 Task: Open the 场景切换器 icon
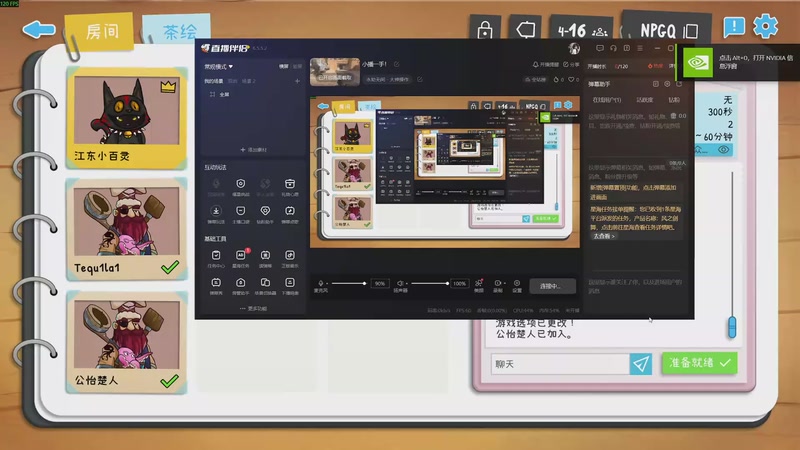(265, 285)
